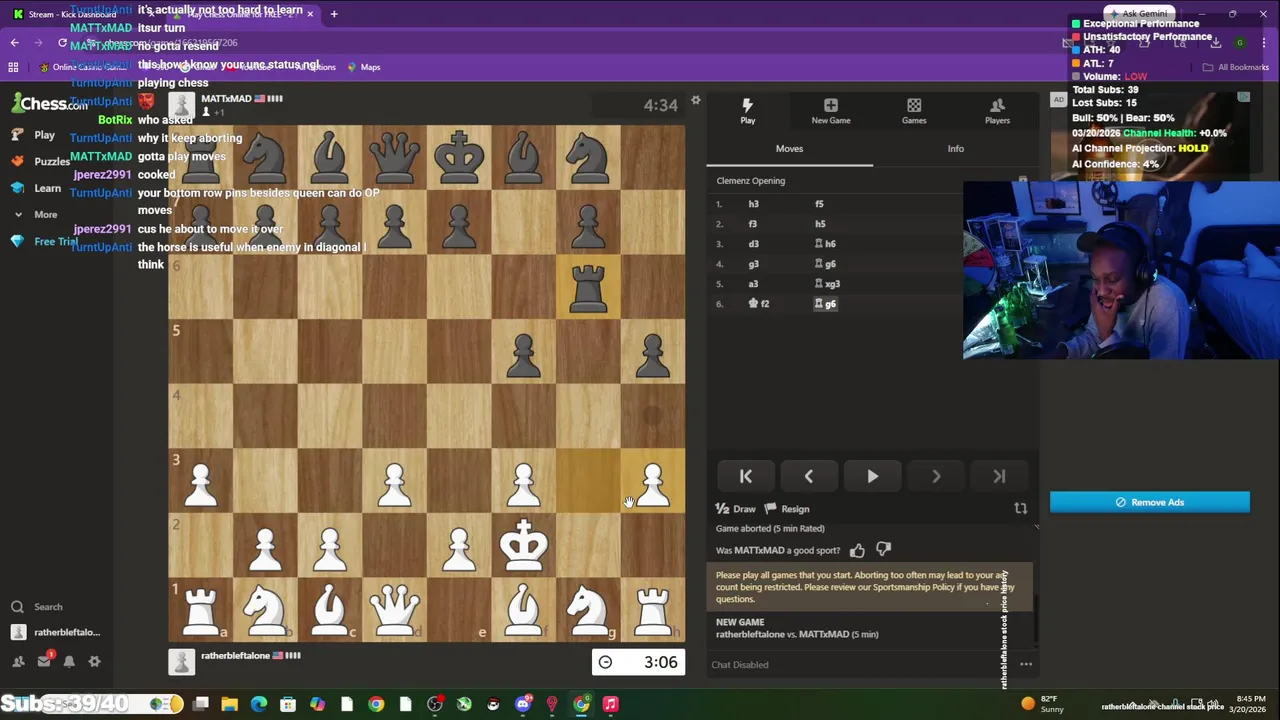
Task: Step forward one move
Action: click(x=935, y=477)
